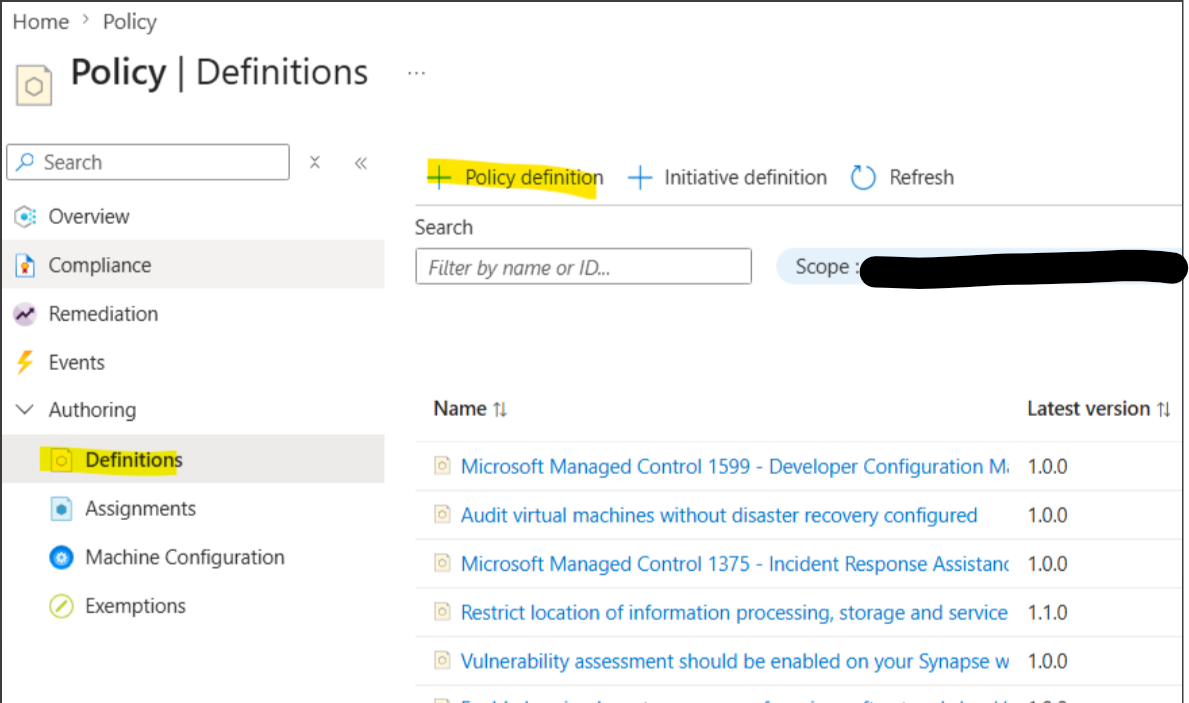The image size is (1189, 703).
Task: Go to Policy breadcrumb
Action: (130, 22)
